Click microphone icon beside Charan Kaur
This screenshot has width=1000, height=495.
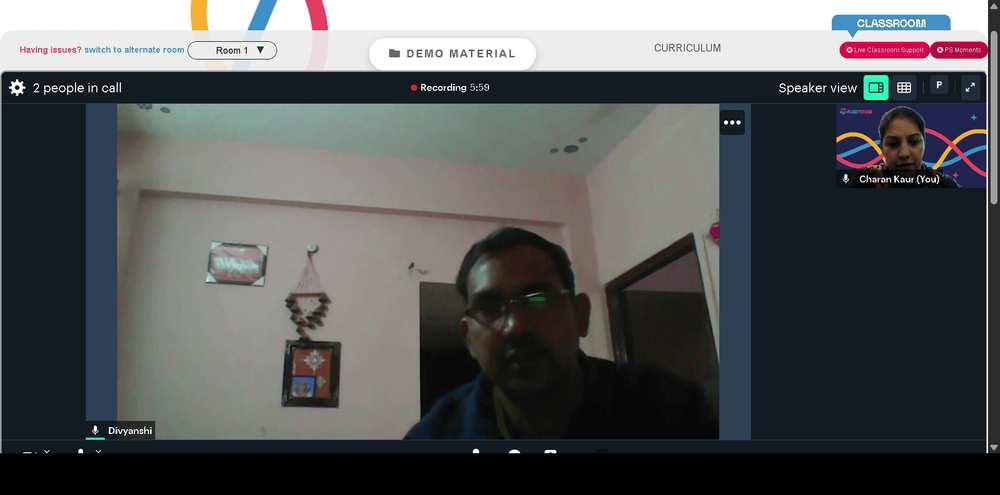[846, 179]
